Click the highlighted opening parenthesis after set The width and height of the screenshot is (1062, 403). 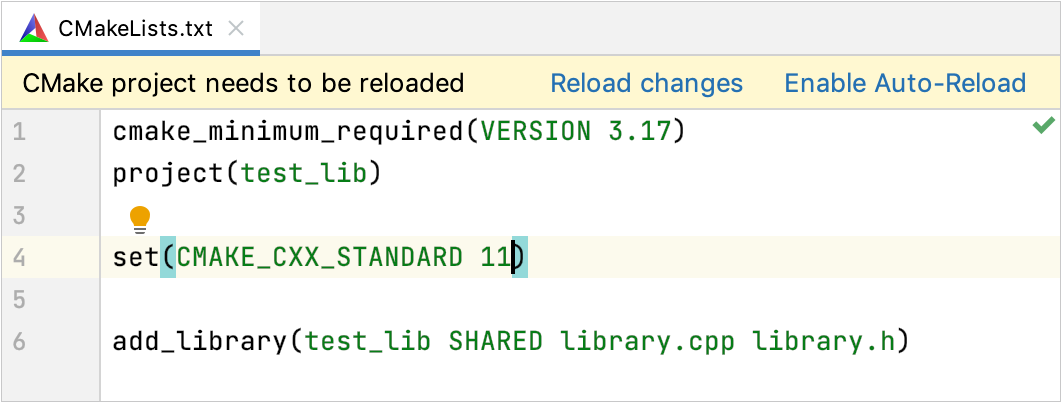coord(168,258)
